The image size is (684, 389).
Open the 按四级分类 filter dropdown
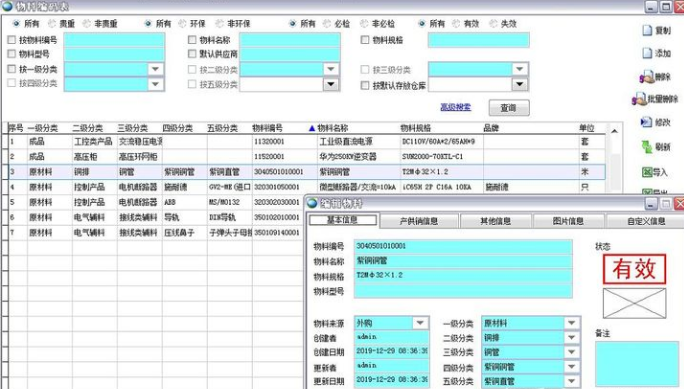(156, 84)
